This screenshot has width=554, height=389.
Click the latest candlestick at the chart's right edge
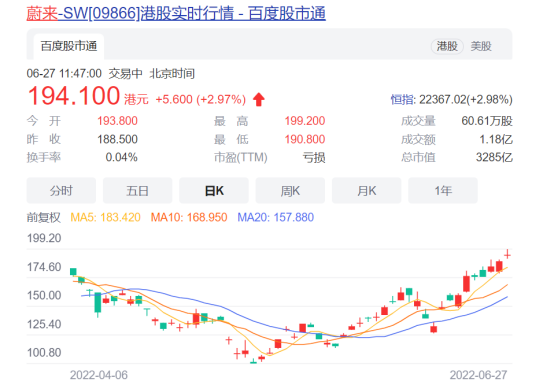point(507,254)
